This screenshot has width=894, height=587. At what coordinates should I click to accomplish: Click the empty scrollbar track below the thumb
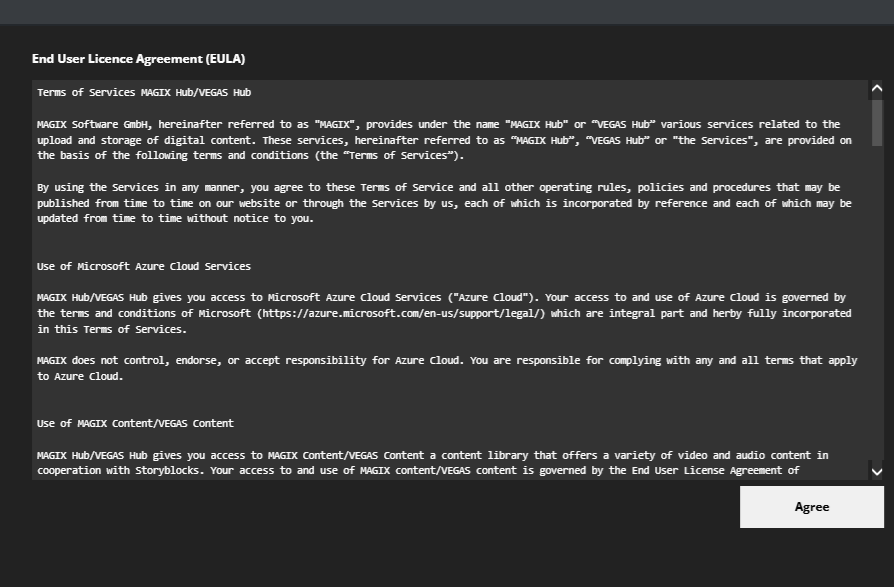tap(877, 300)
